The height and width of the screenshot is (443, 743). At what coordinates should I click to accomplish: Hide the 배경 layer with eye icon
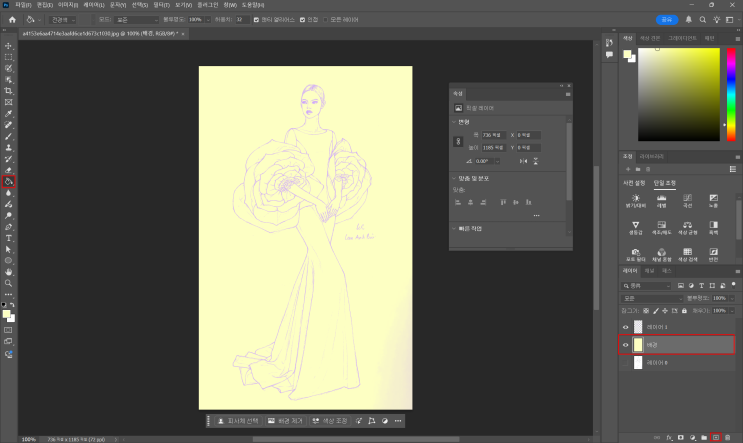[x=626, y=344]
